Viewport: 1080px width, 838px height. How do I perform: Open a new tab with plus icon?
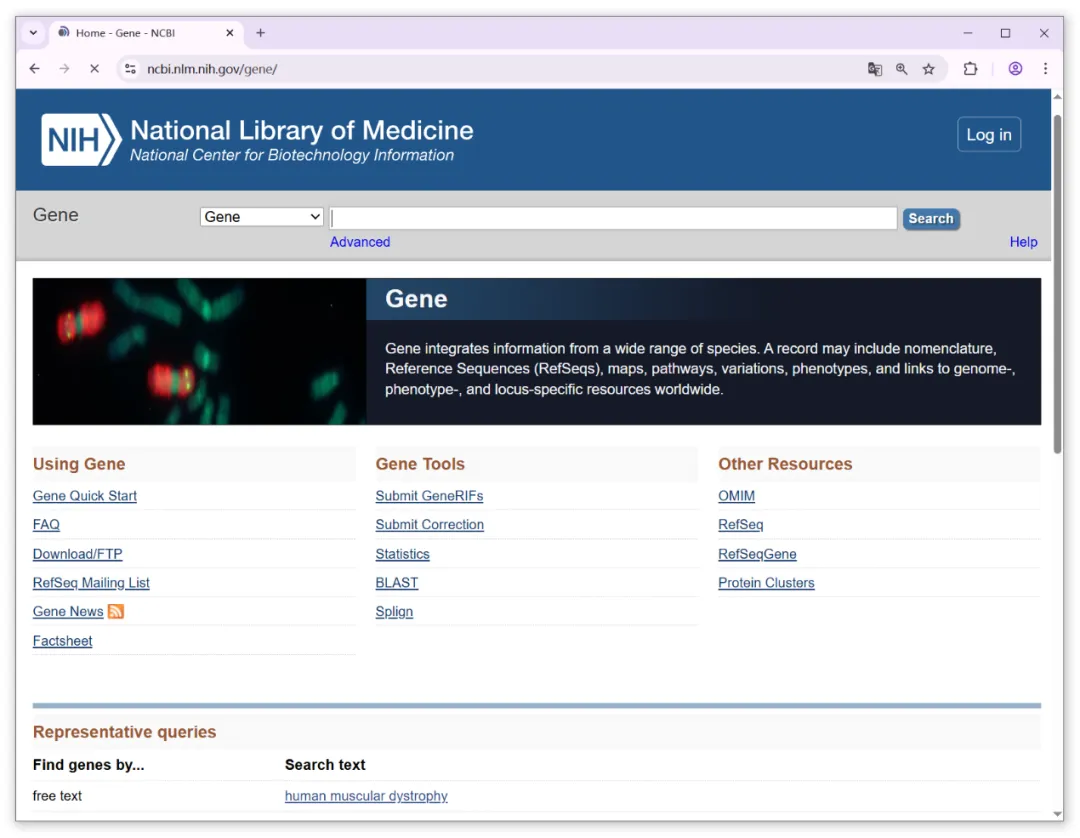(x=260, y=32)
